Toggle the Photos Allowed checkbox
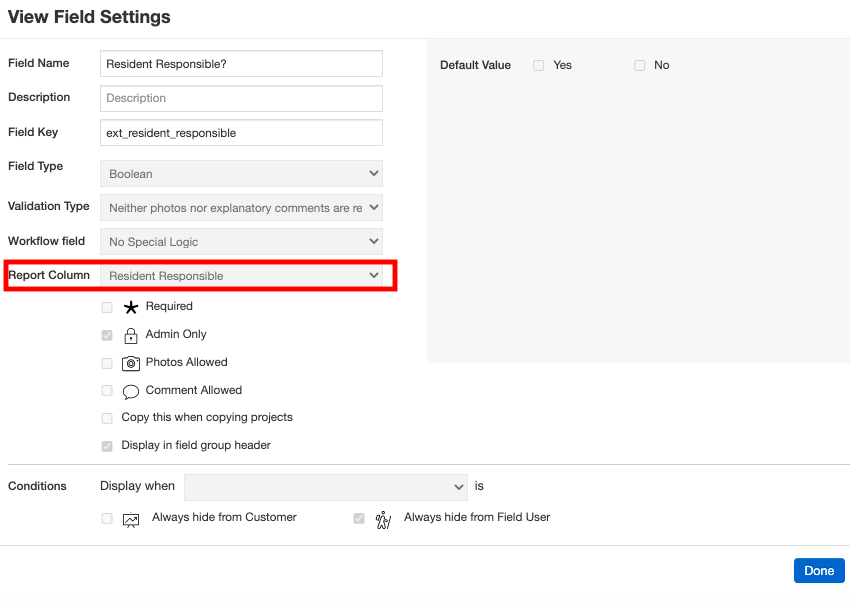The height and width of the screenshot is (607, 850). pyautogui.click(x=107, y=363)
